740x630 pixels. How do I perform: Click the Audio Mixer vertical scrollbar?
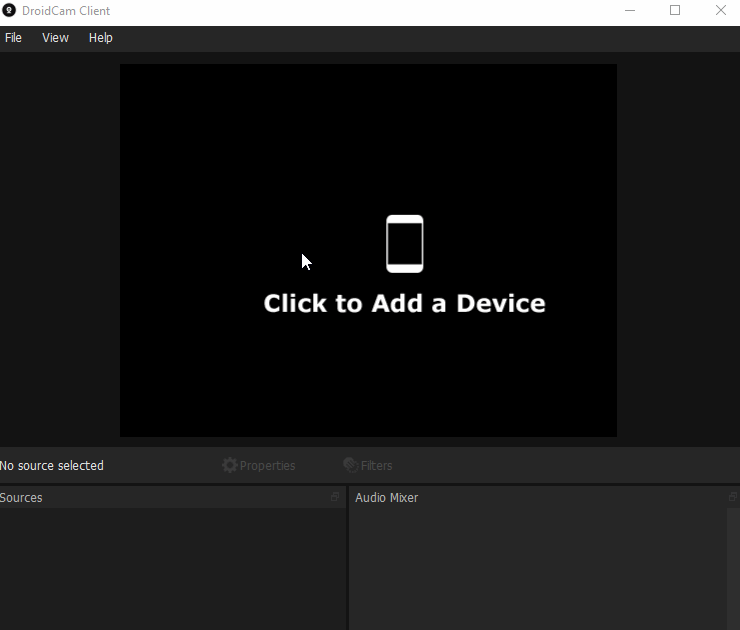pos(733,565)
